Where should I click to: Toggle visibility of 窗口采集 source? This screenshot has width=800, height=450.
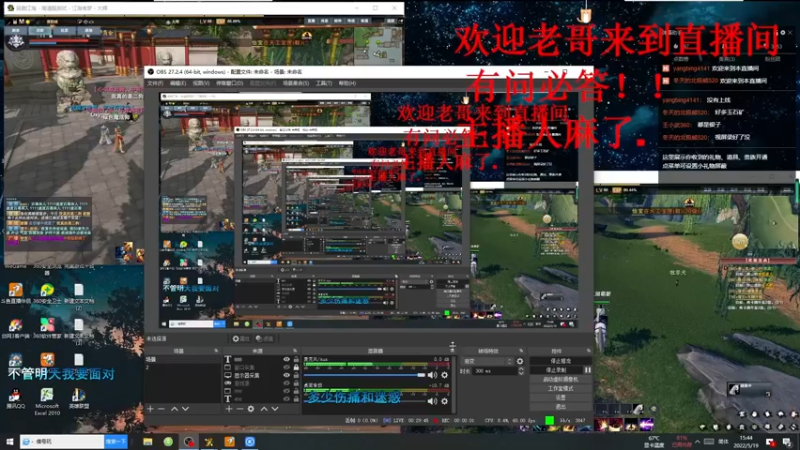pyautogui.click(x=286, y=367)
